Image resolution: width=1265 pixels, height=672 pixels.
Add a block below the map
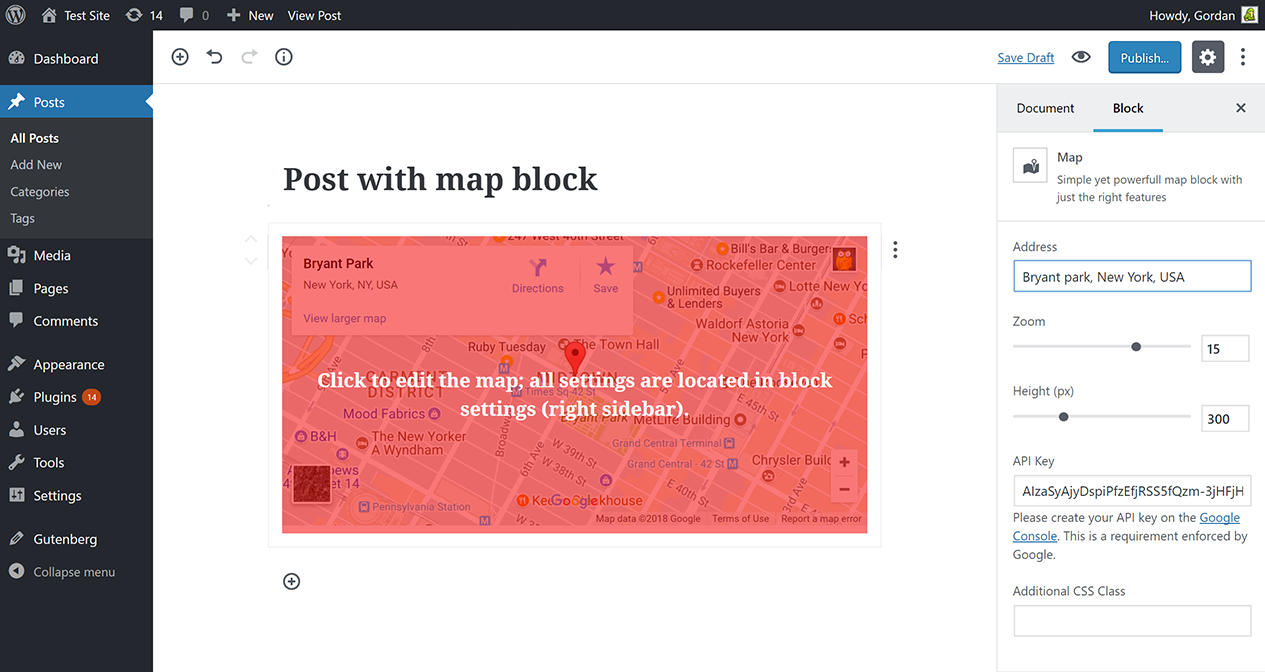(291, 581)
